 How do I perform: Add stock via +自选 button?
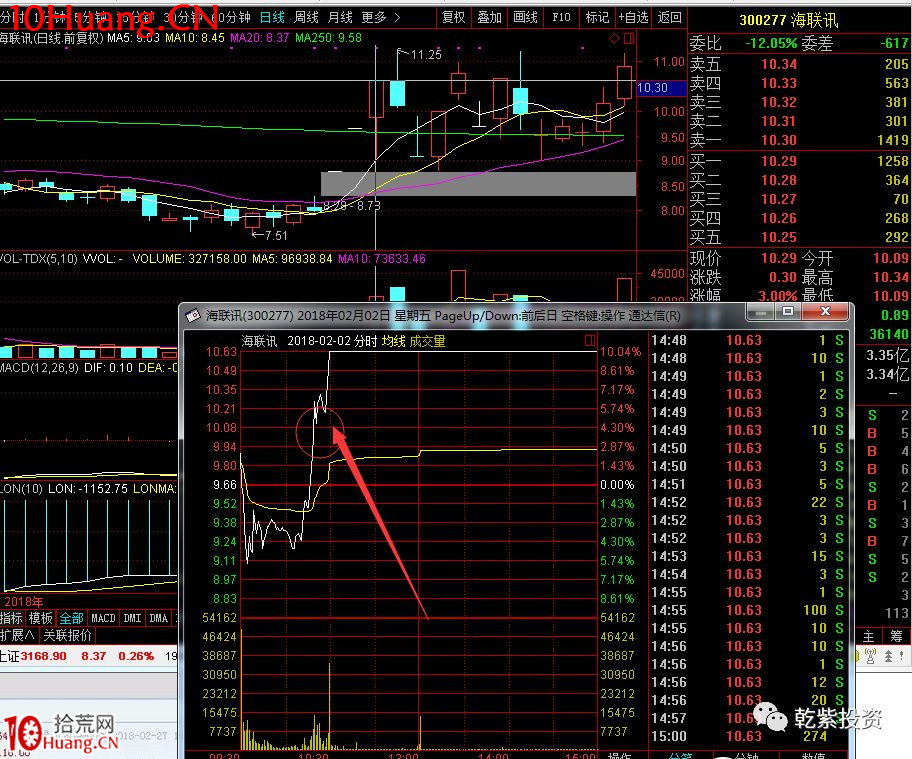(x=633, y=17)
